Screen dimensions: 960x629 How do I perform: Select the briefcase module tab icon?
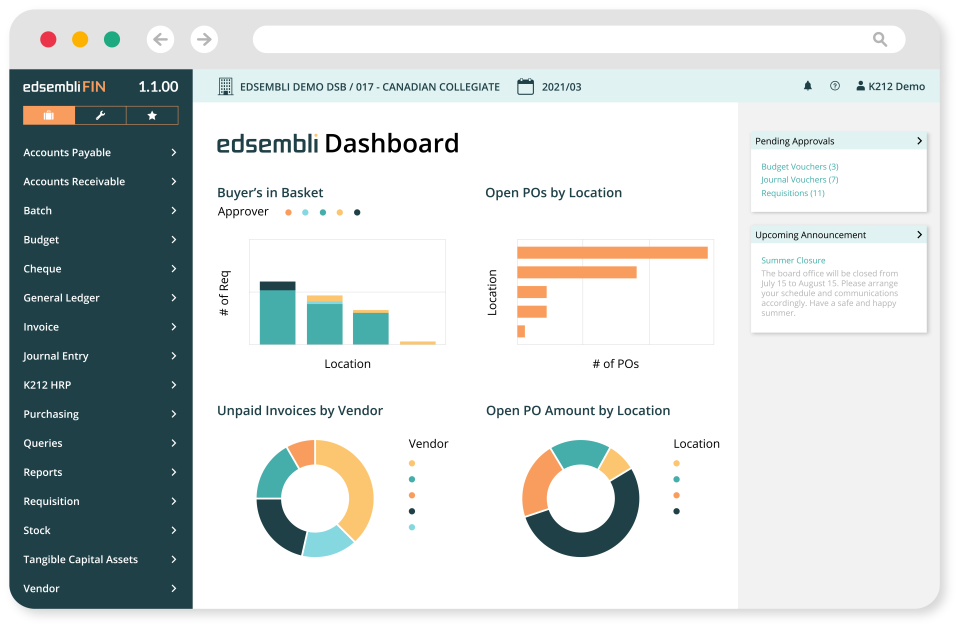tap(48, 115)
